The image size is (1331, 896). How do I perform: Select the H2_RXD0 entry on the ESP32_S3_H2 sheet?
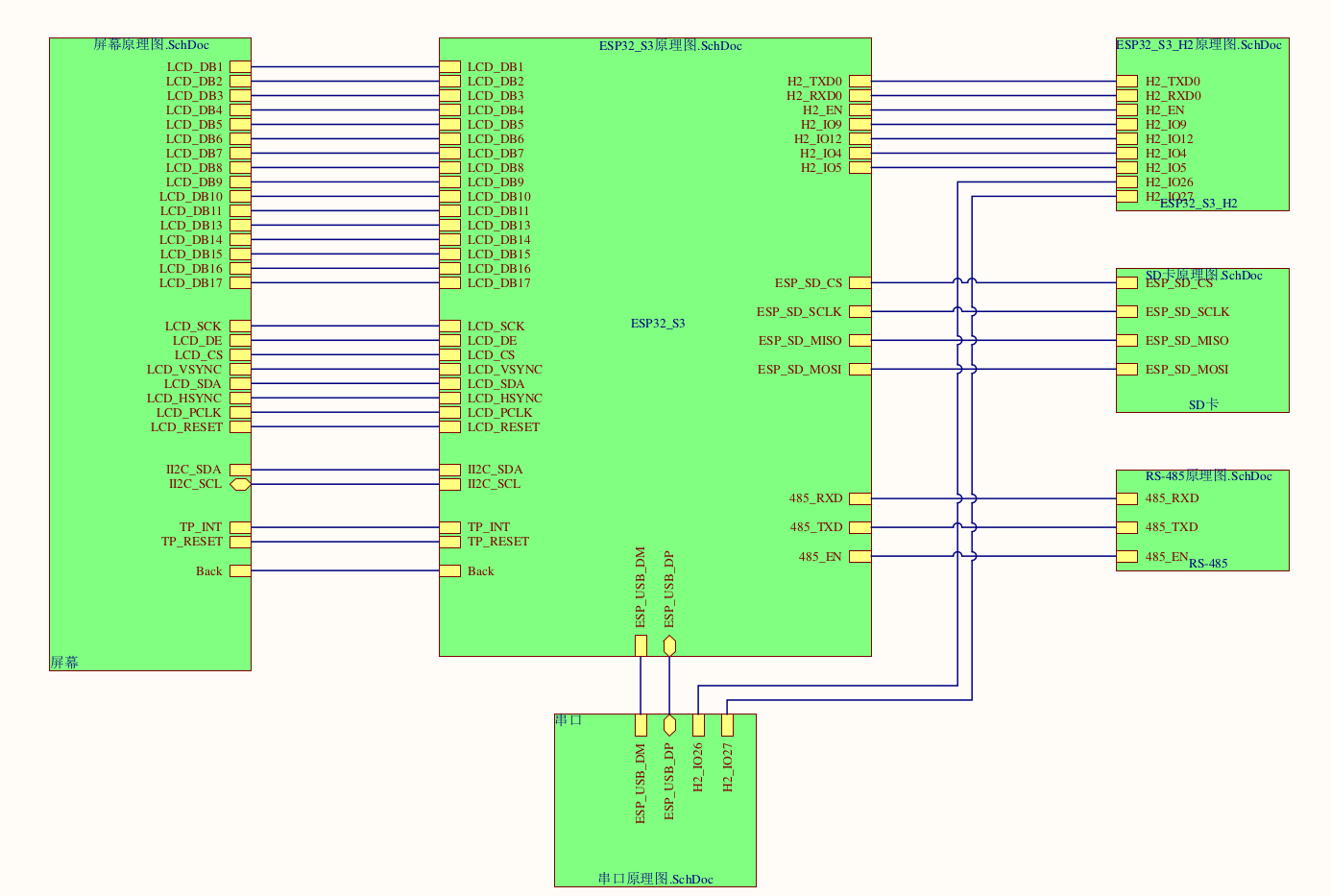(x=1127, y=96)
